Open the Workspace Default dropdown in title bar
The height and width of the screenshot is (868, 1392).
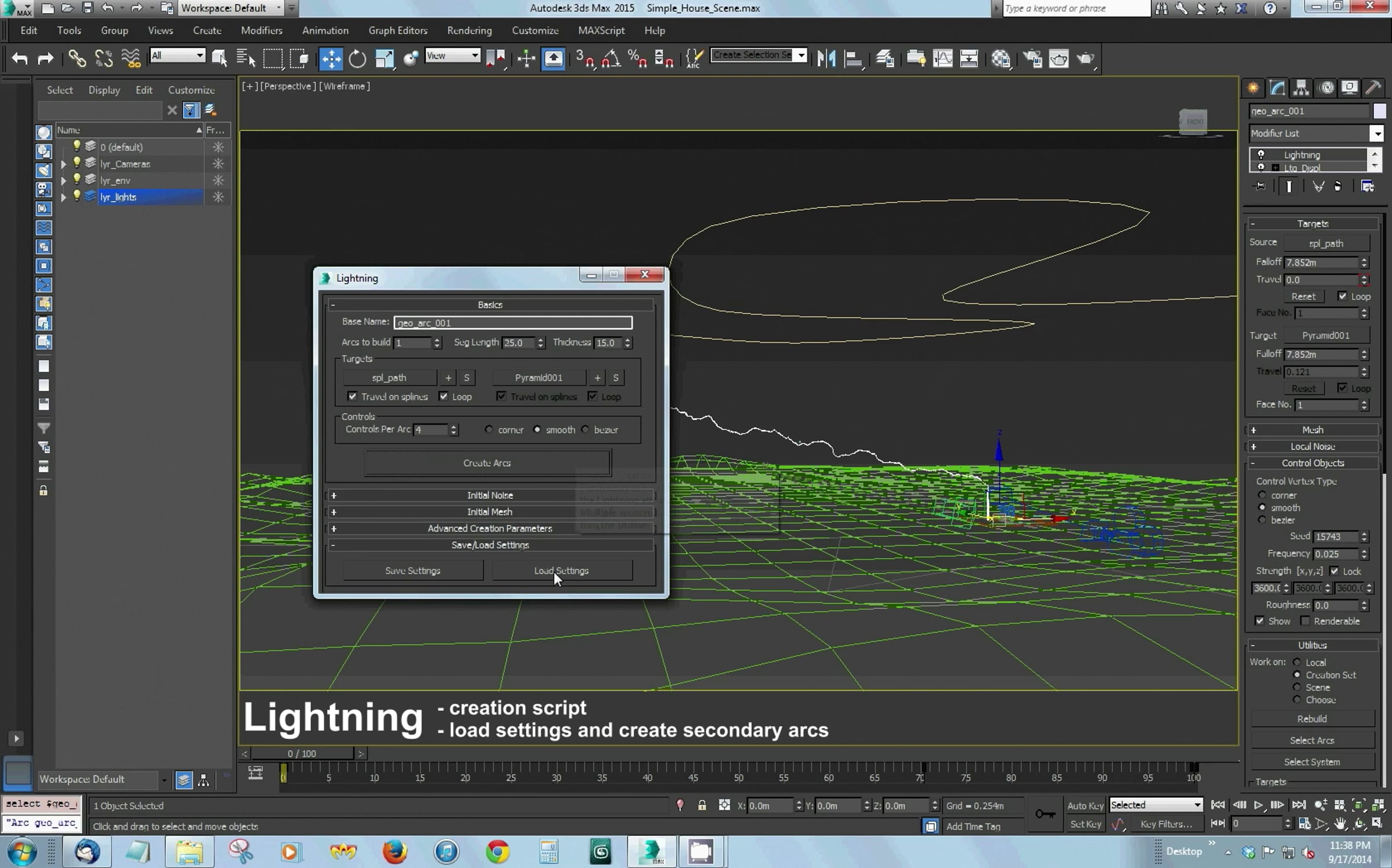tap(278, 8)
